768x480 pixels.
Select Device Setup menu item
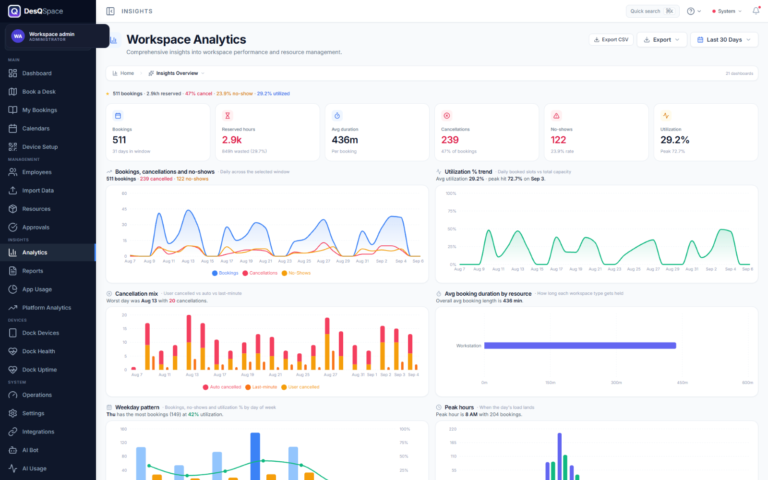point(48,147)
